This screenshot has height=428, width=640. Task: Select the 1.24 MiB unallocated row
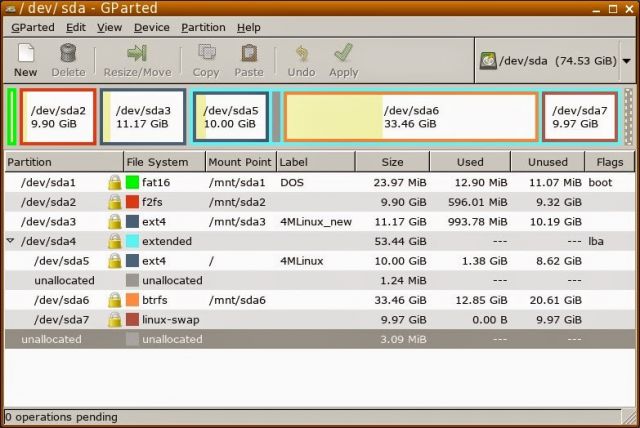coord(320,280)
